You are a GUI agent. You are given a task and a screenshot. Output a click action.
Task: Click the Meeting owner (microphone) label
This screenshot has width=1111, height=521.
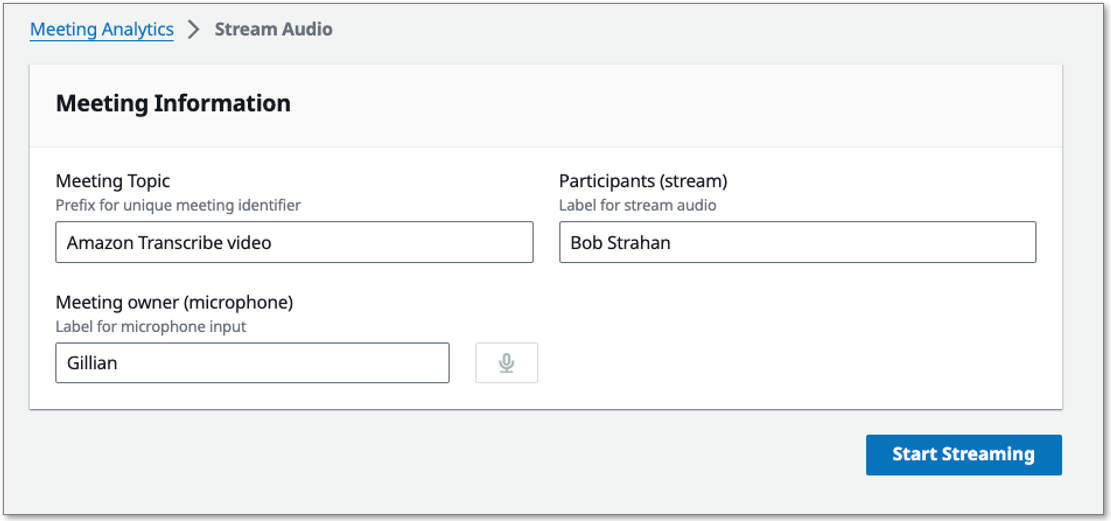(174, 302)
